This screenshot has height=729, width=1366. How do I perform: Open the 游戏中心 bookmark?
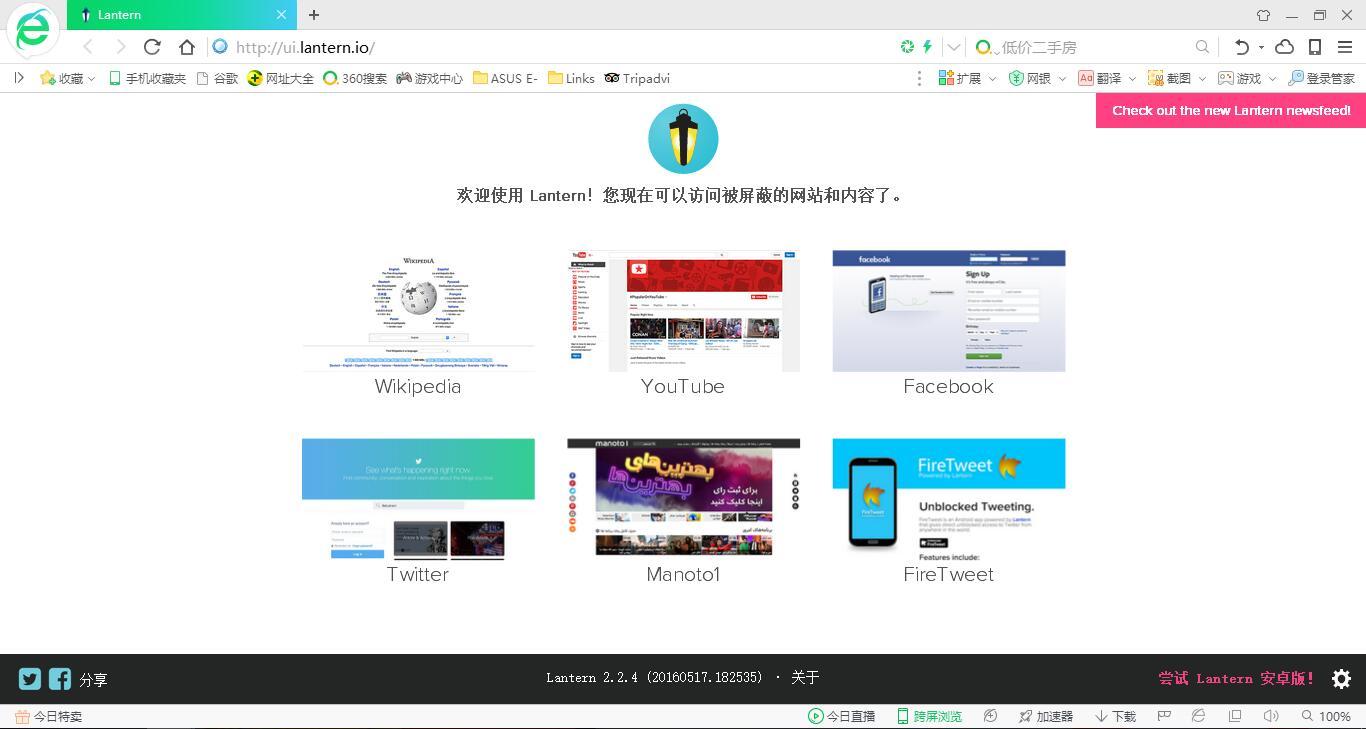[x=429, y=78]
